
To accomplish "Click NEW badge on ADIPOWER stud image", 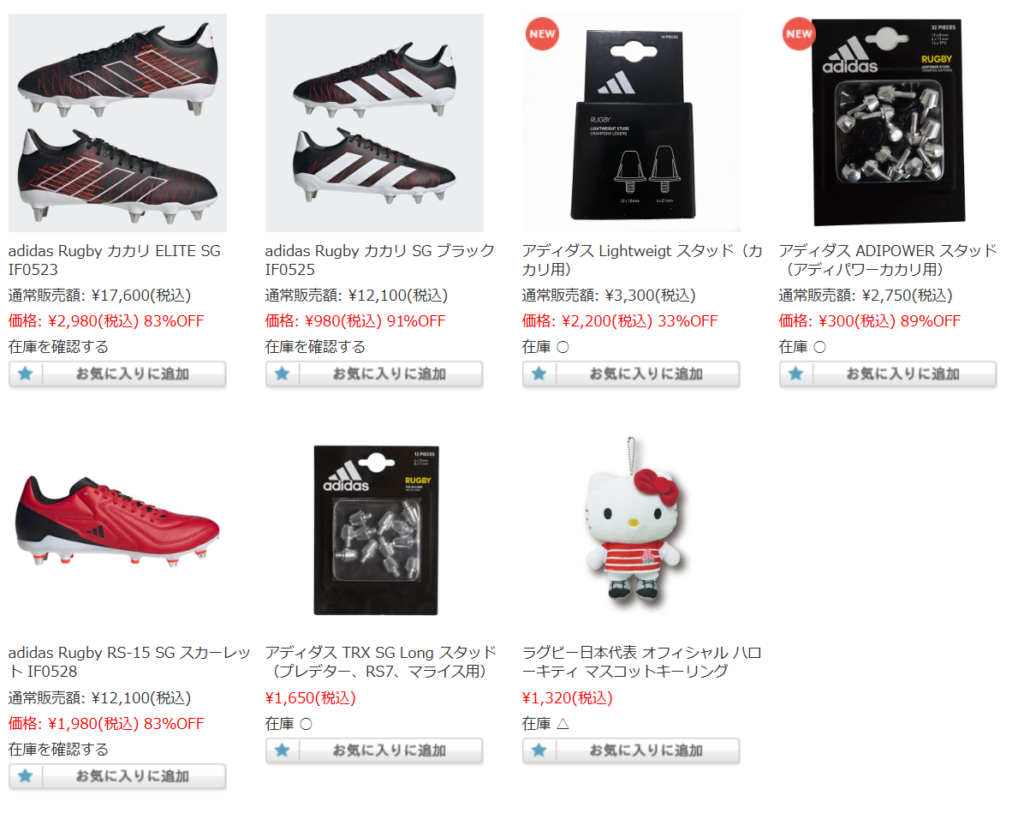I will (x=799, y=34).
